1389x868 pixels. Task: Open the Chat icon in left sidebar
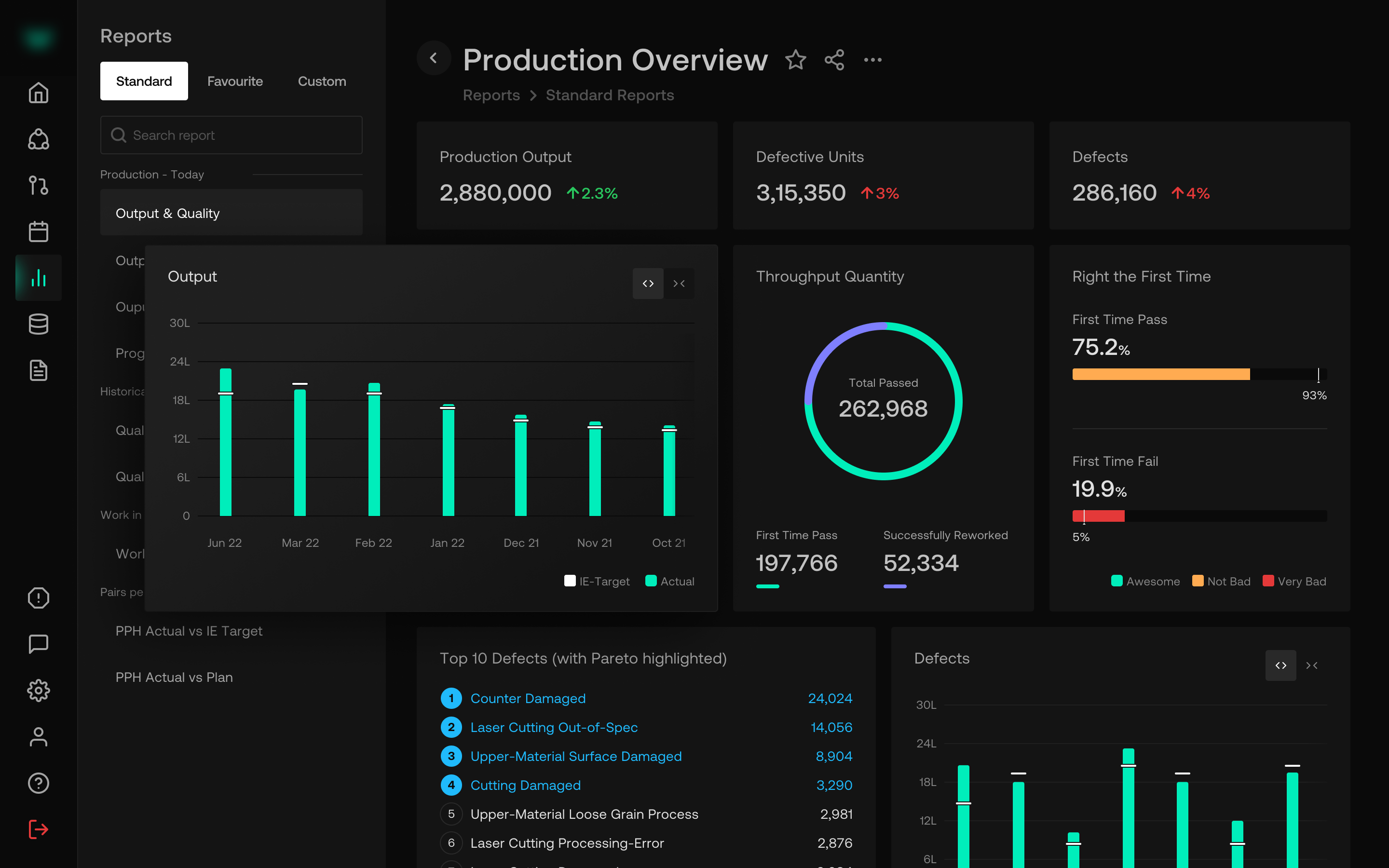[38, 644]
